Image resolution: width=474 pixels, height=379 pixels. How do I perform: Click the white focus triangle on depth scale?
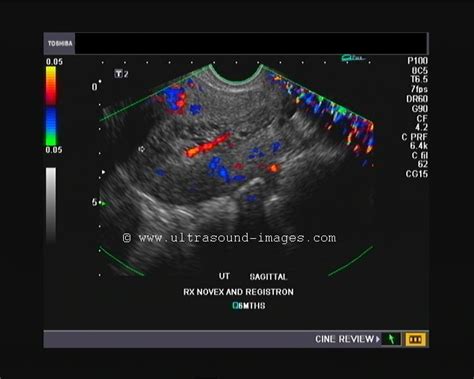click(103, 172)
